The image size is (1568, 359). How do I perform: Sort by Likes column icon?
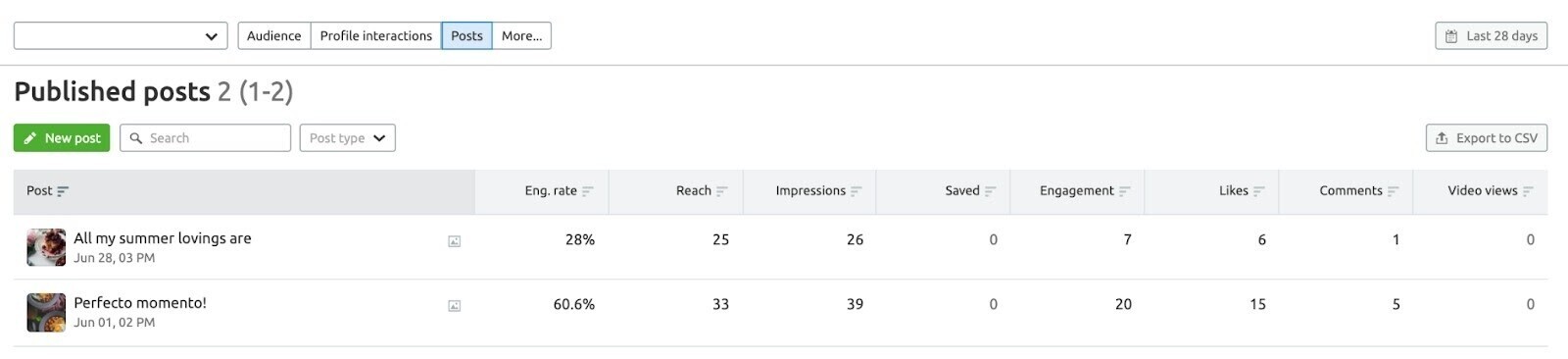pos(1258,191)
